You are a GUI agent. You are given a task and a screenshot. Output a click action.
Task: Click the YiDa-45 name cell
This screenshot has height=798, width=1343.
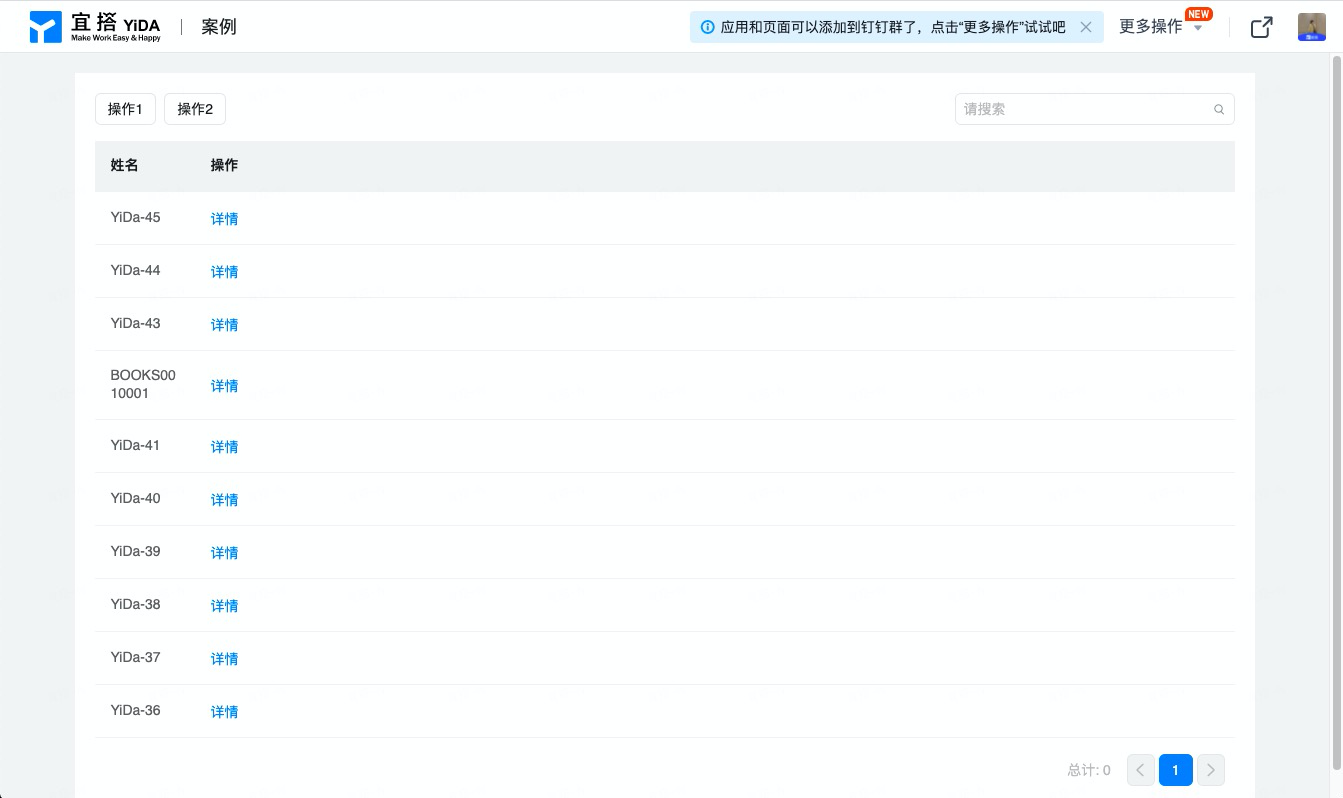[135, 217]
